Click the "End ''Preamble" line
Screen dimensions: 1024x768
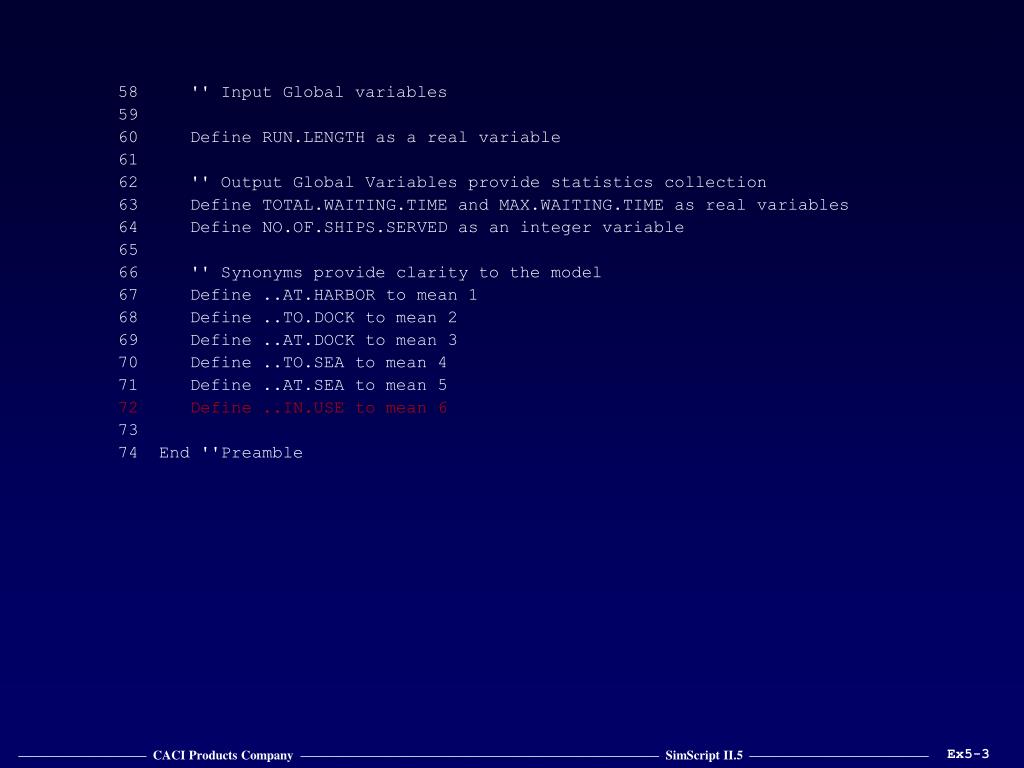click(x=231, y=453)
